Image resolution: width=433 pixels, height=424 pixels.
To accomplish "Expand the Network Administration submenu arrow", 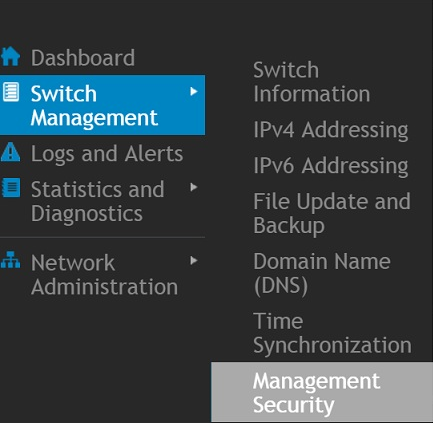I will click(193, 261).
